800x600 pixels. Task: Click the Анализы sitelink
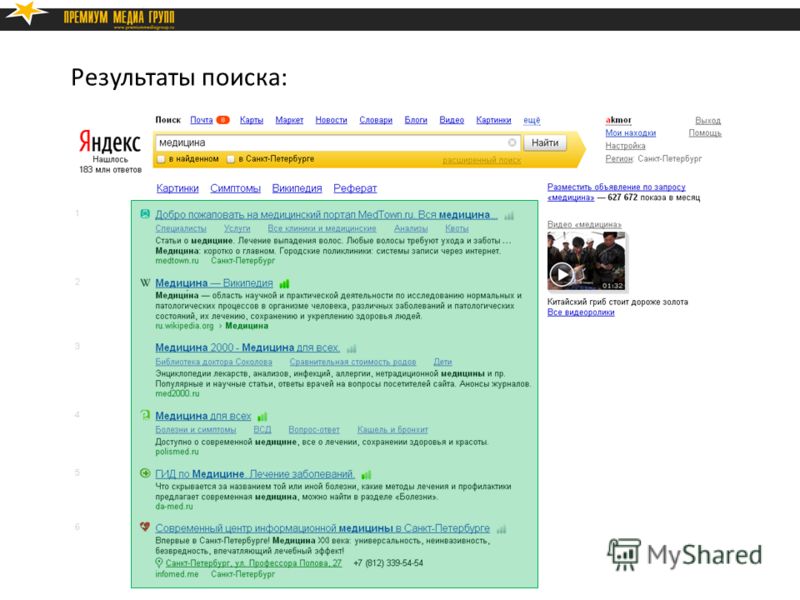pos(411,228)
